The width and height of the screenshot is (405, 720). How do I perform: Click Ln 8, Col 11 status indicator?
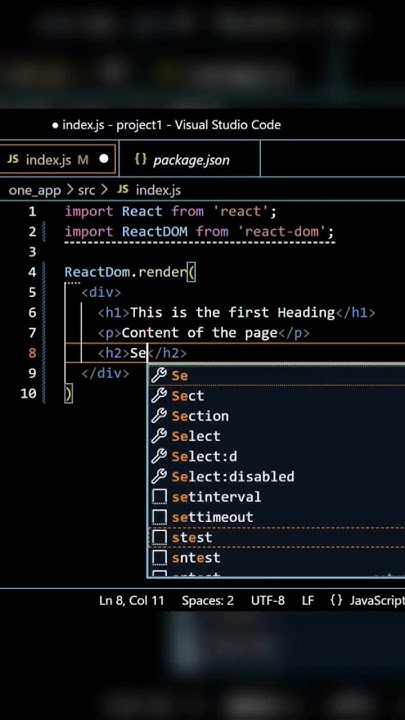(x=131, y=601)
